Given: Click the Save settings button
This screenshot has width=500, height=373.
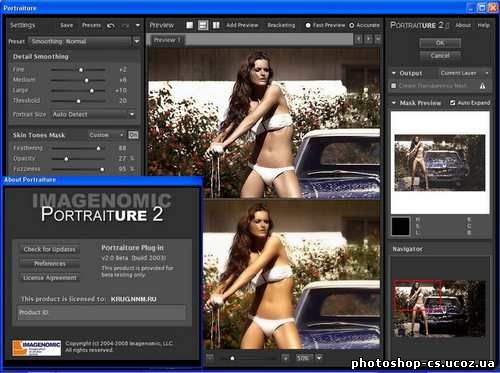Looking at the screenshot, I should click(66, 25).
